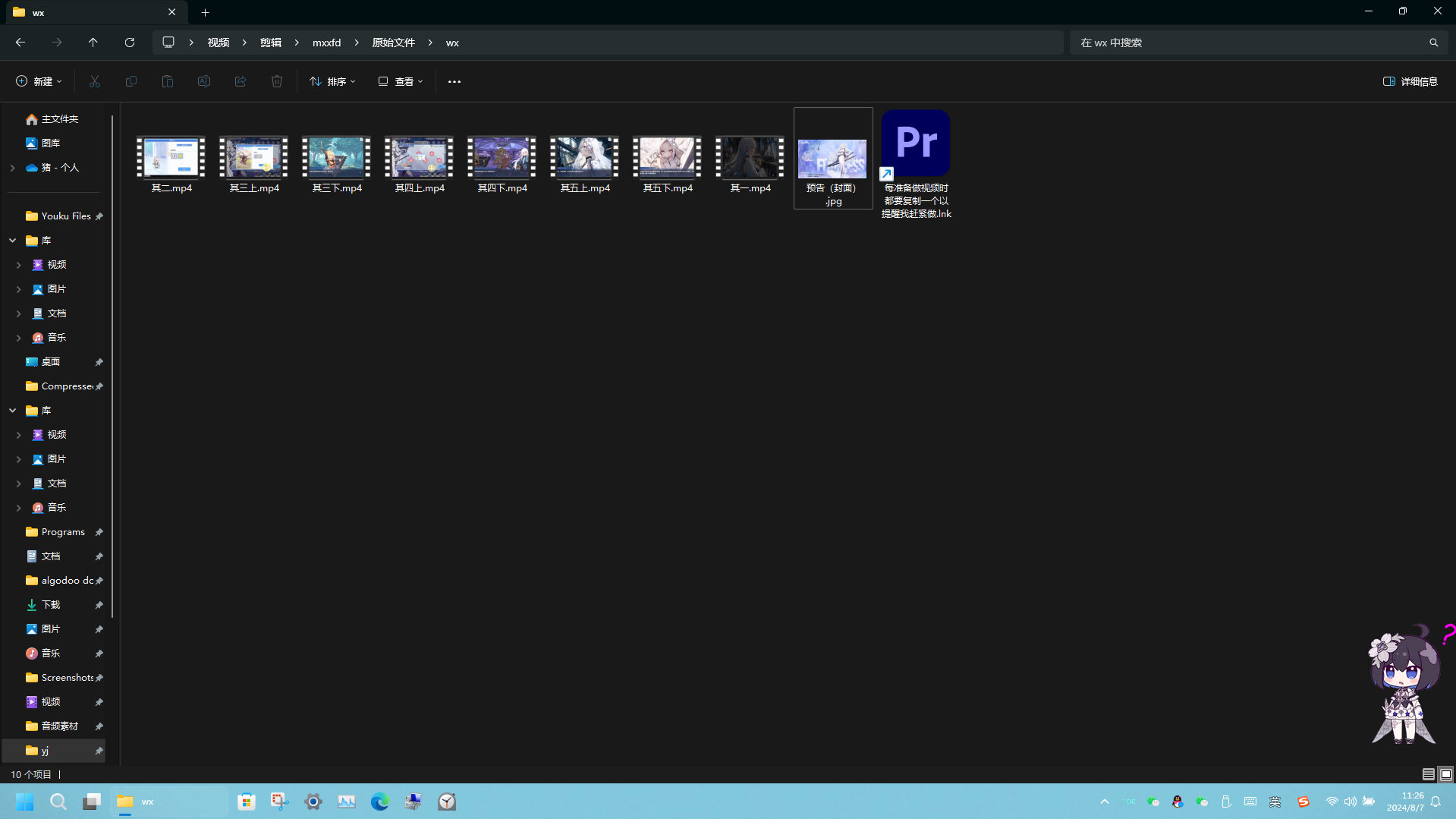Select the 其五下.mp4 video
Screen dimensions: 1456x819
[668, 165]
